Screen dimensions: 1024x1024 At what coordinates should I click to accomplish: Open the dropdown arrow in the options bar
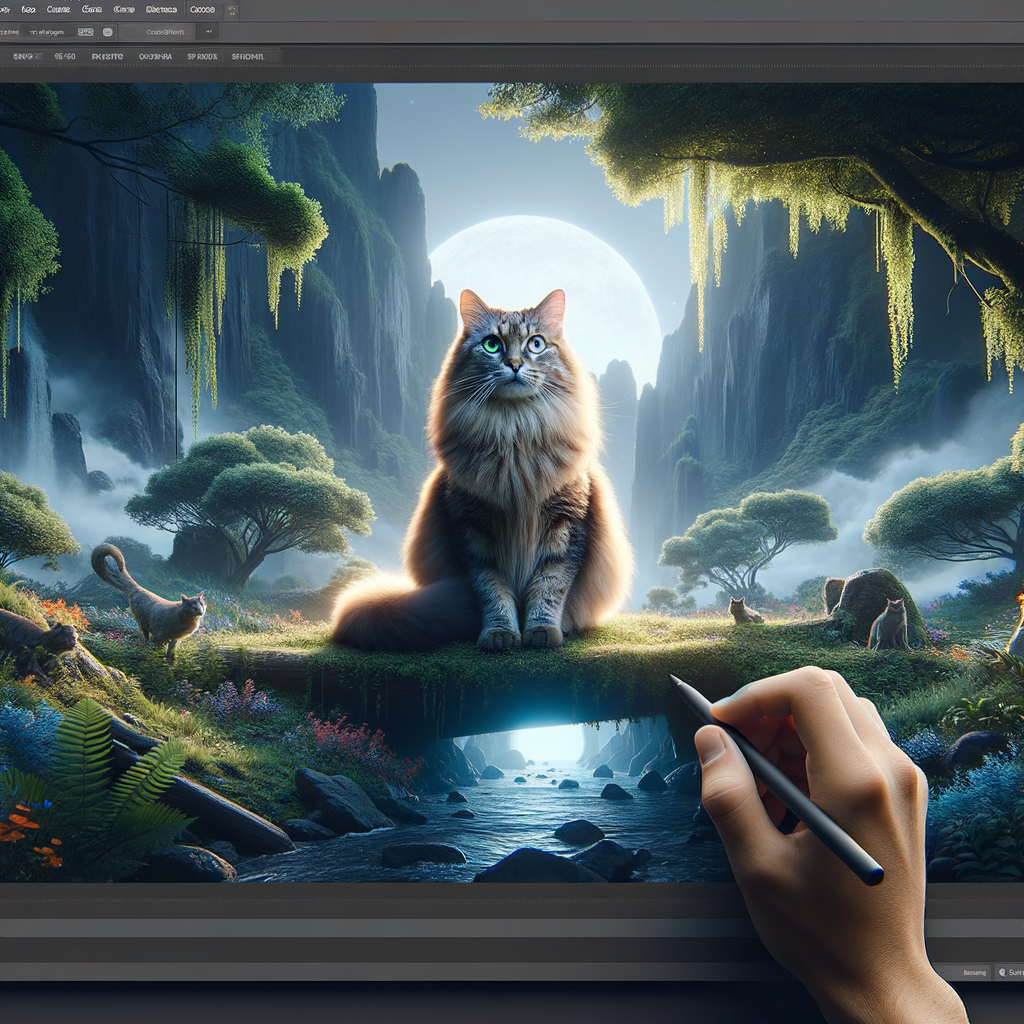click(x=208, y=32)
